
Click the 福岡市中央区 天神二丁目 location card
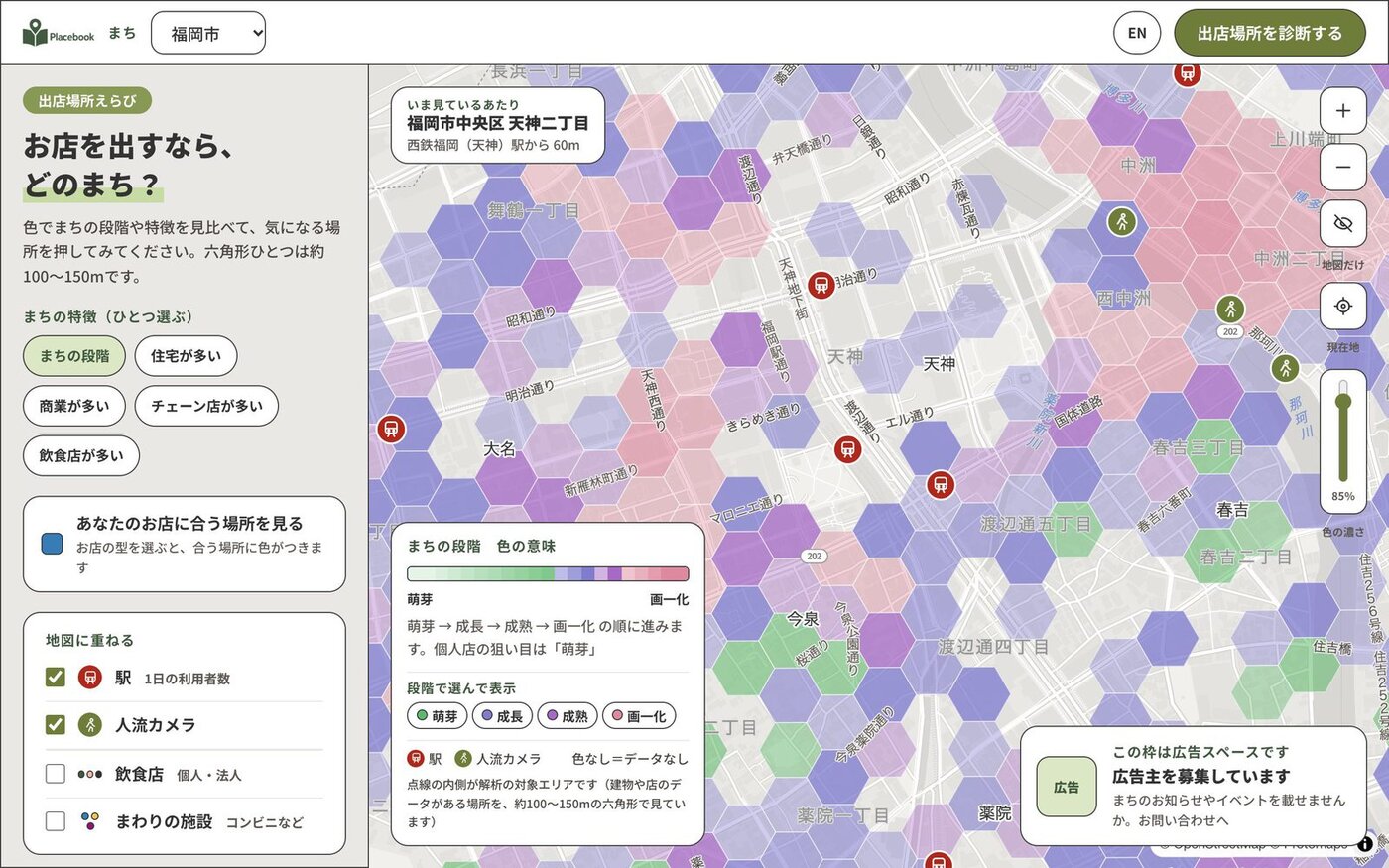coord(498,125)
